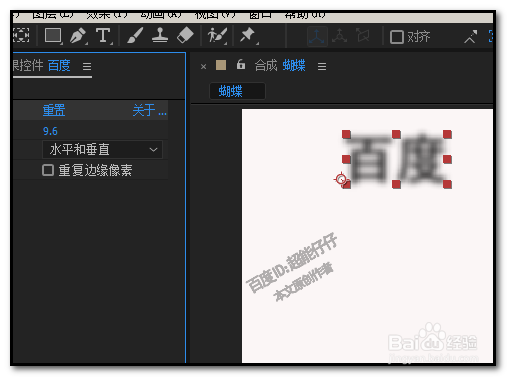Open the 效果控件 百度 panel menu
The width and height of the screenshot is (507, 377).
pyautogui.click(x=87, y=67)
